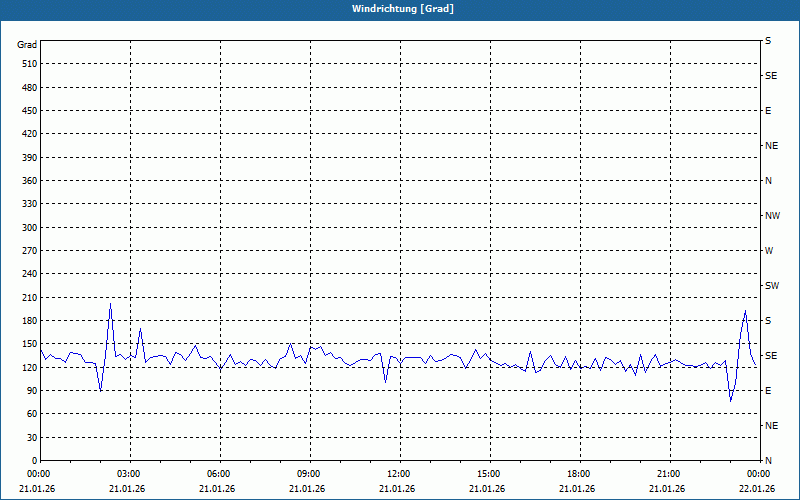800x500 pixels.
Task: Click the 21:00 time label
Action: click(667, 474)
